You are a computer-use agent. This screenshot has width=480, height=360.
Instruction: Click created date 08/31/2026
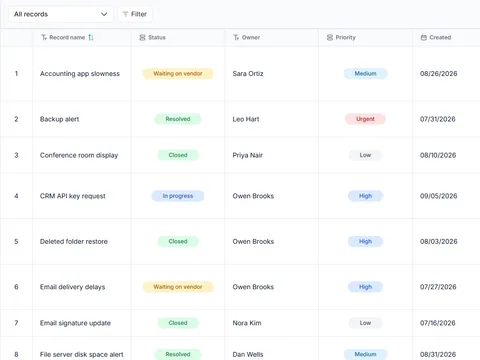[x=438, y=354]
